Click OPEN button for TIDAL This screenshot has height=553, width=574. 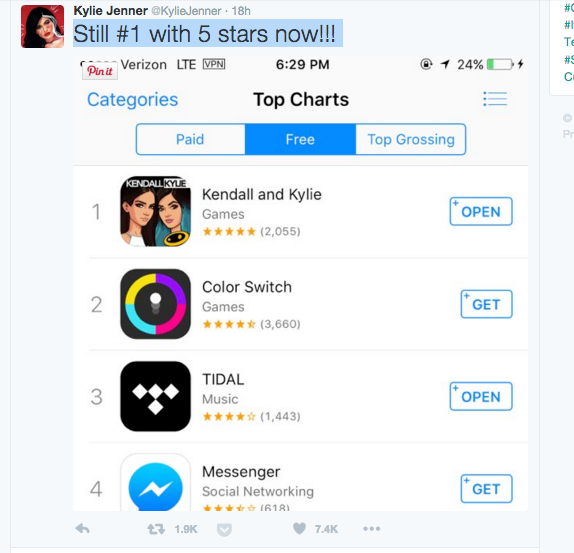pos(481,397)
